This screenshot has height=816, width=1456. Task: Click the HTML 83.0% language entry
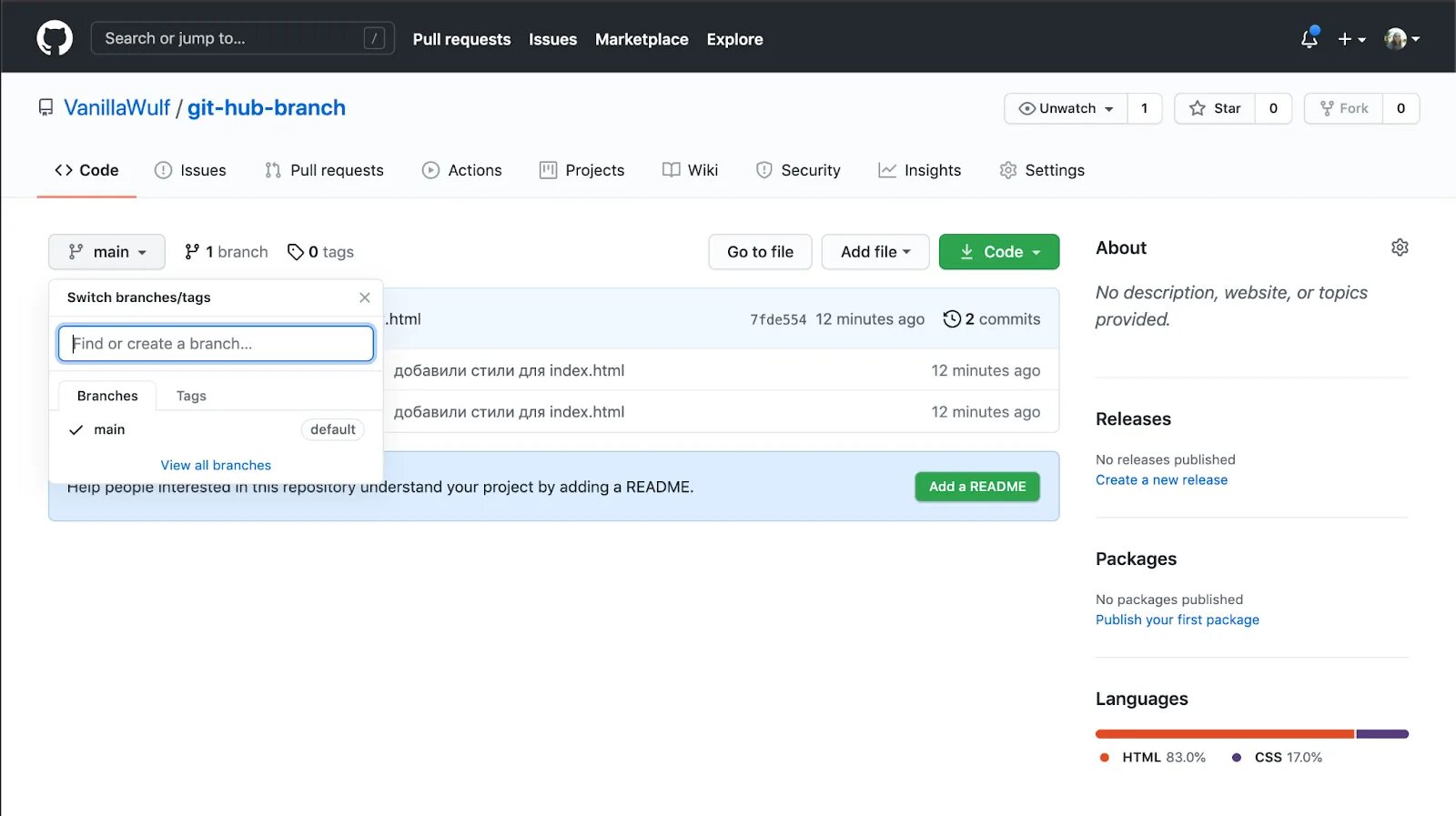[x=1153, y=757]
